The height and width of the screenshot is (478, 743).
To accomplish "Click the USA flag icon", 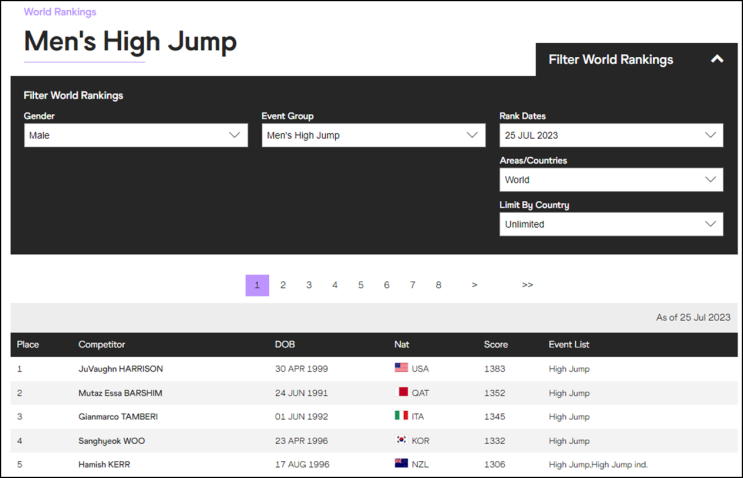I will pyautogui.click(x=401, y=367).
